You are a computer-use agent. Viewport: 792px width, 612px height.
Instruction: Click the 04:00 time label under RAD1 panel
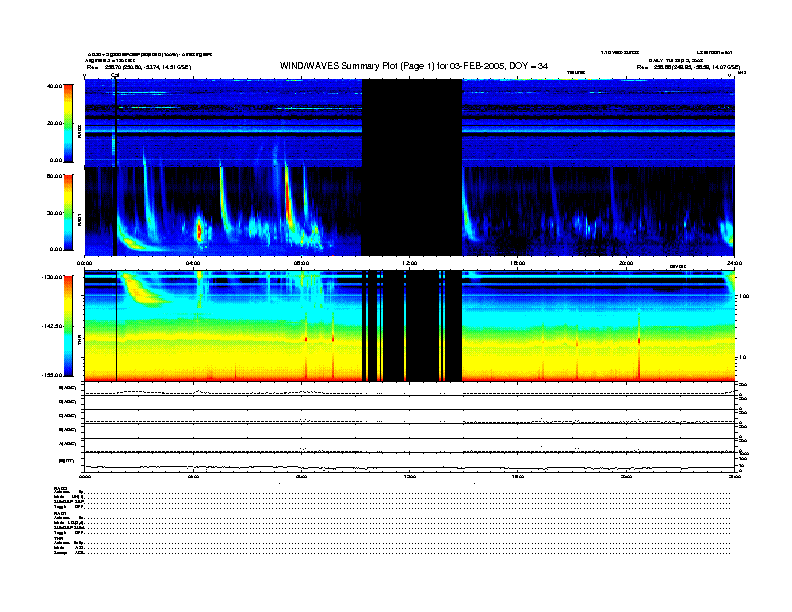[193, 263]
